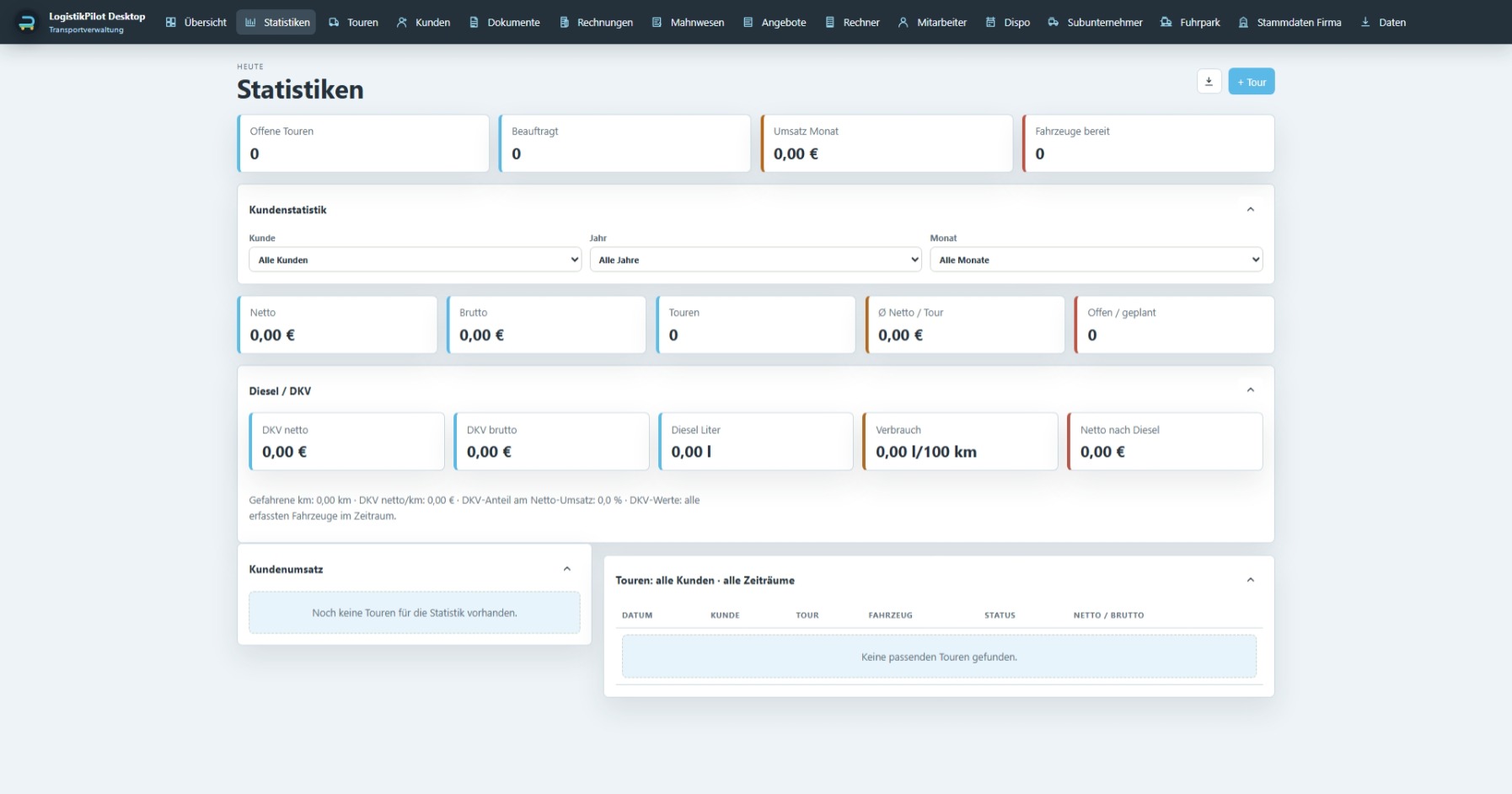Open the Rechnungen menu item
1512x794 pixels.
point(596,22)
